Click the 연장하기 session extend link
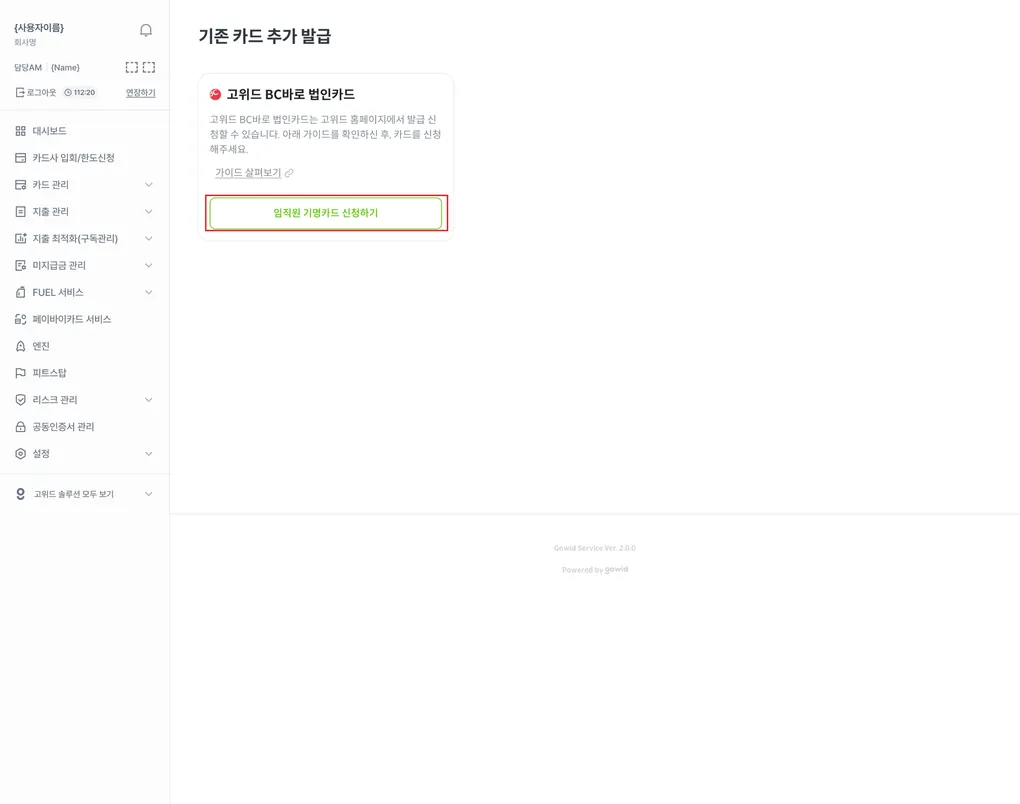 (141, 92)
